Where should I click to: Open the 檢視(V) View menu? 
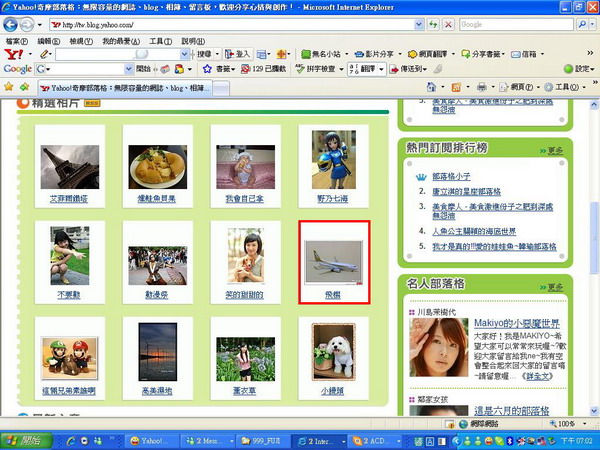(x=81, y=41)
